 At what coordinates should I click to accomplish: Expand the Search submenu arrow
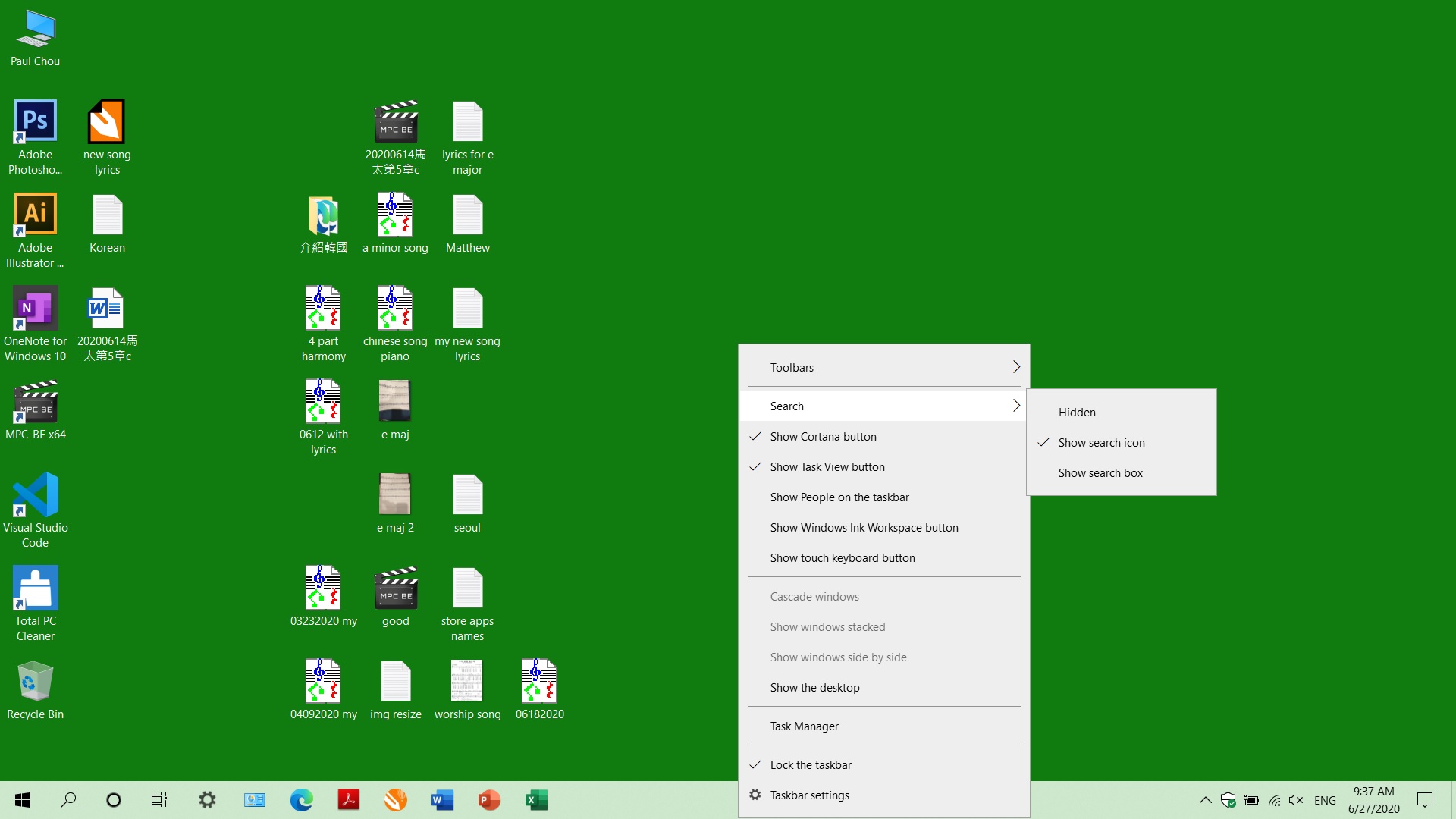point(1016,406)
